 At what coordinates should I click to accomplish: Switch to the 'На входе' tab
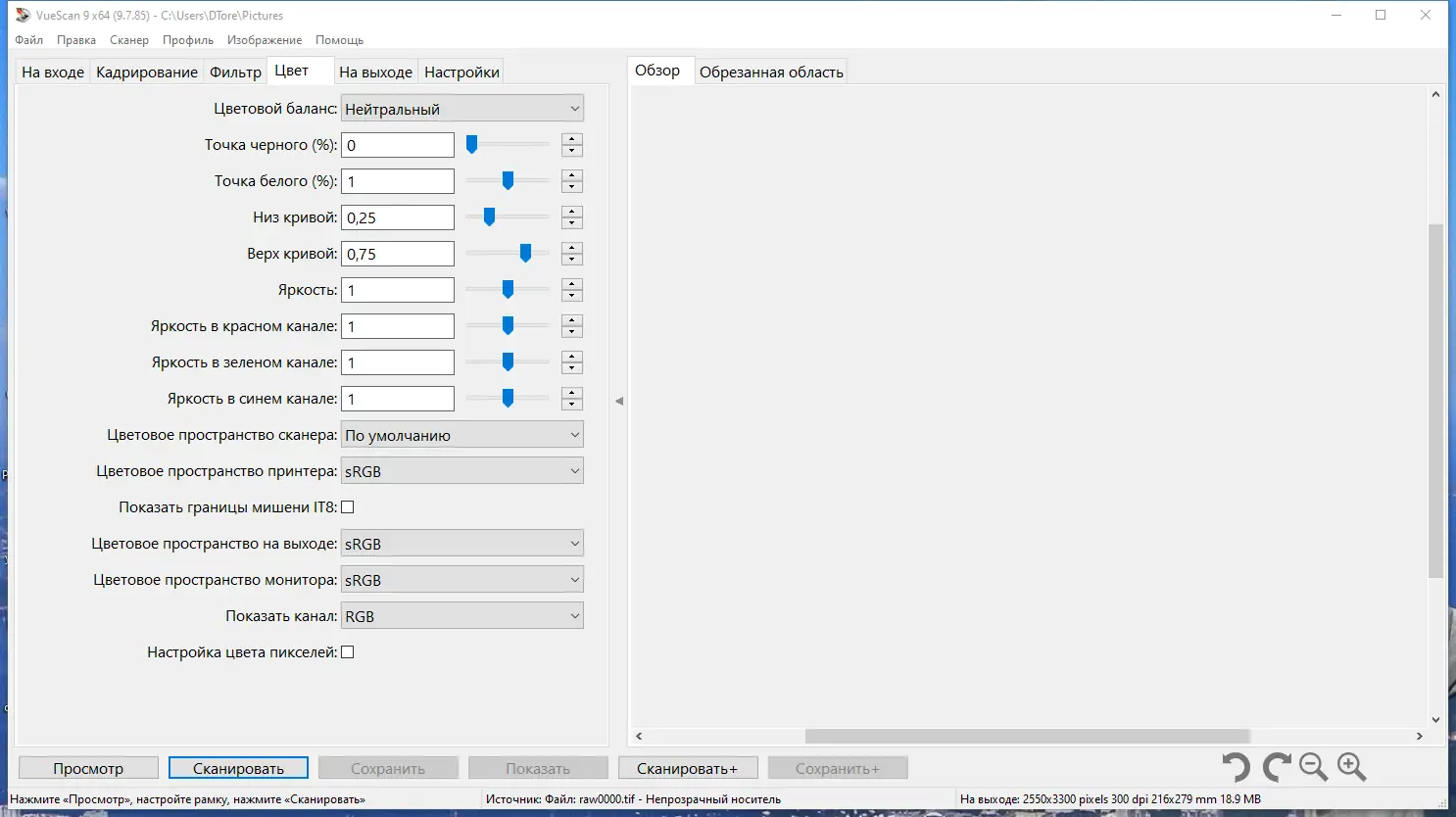click(x=53, y=72)
